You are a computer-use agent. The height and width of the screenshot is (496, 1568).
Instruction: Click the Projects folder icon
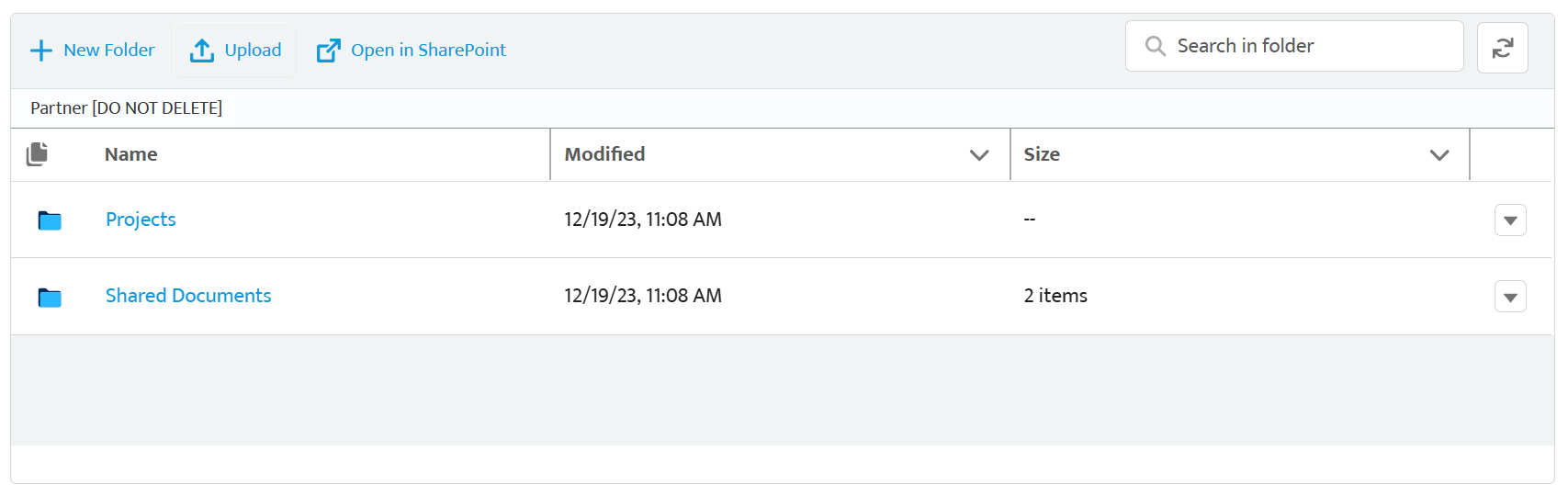(50, 220)
